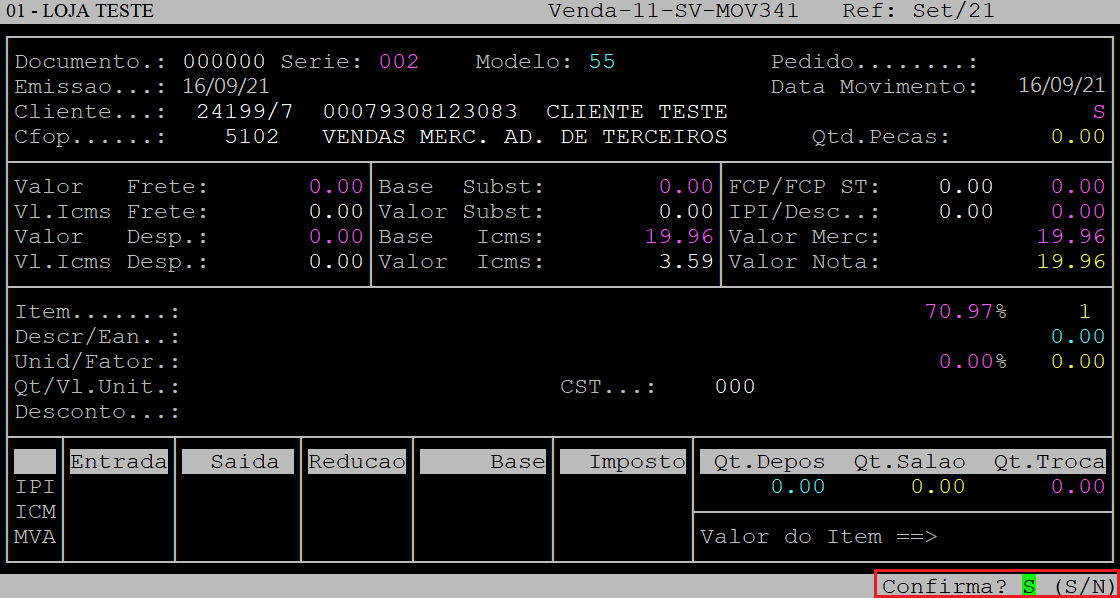Image resolution: width=1120 pixels, height=598 pixels.
Task: Click the Reducao column header
Action: click(356, 462)
